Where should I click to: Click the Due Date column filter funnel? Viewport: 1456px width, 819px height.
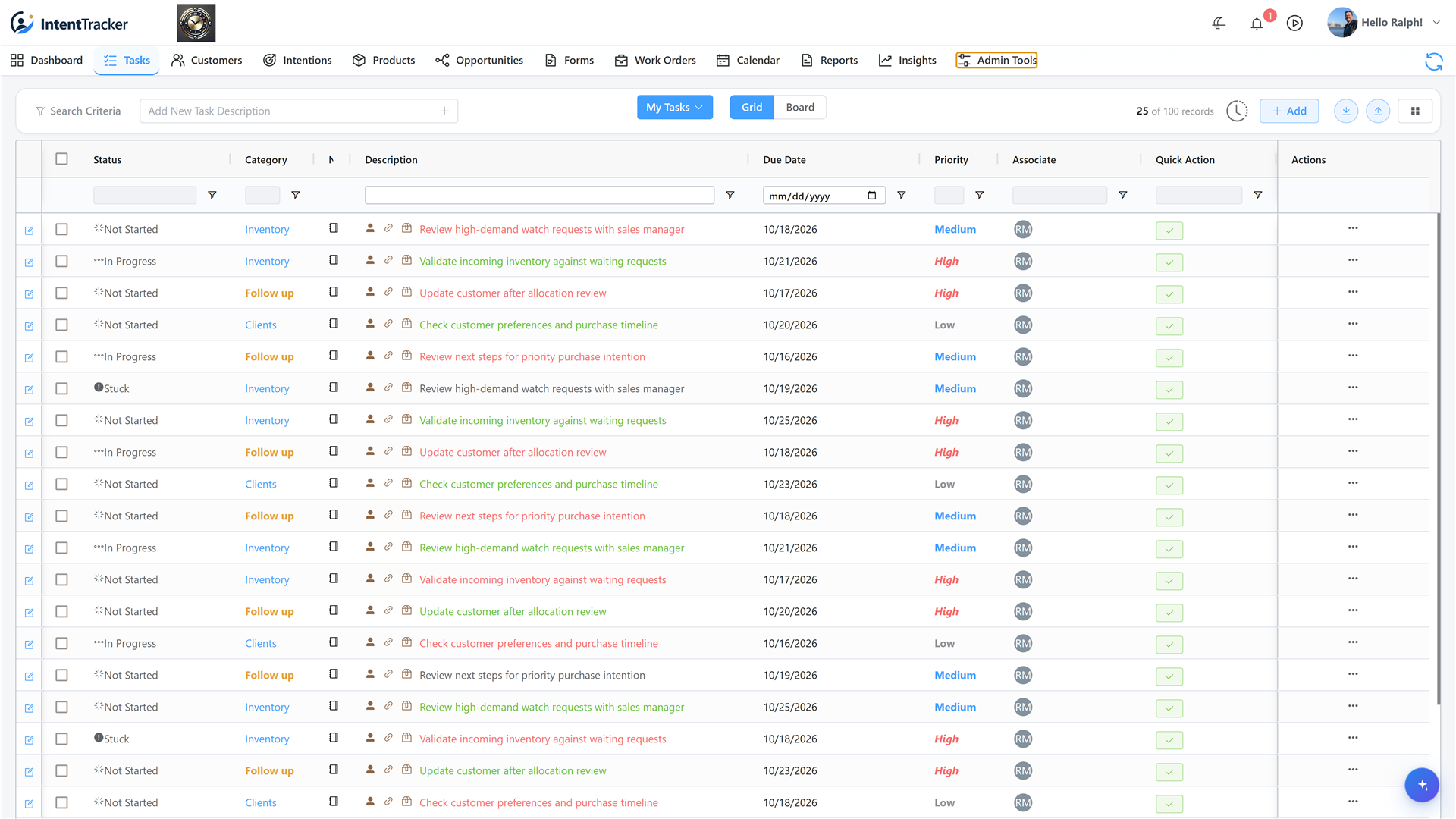click(x=902, y=196)
